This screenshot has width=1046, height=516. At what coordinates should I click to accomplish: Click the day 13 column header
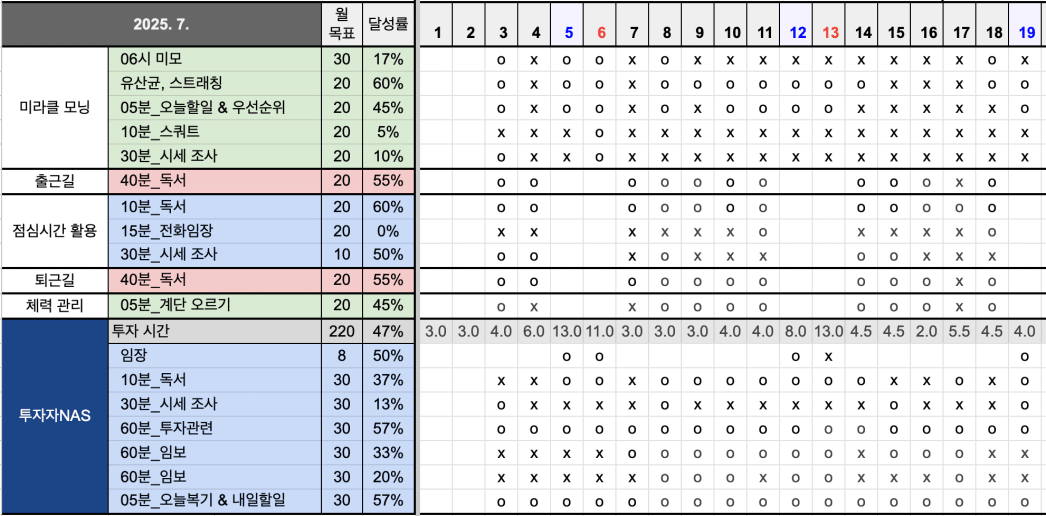click(830, 33)
